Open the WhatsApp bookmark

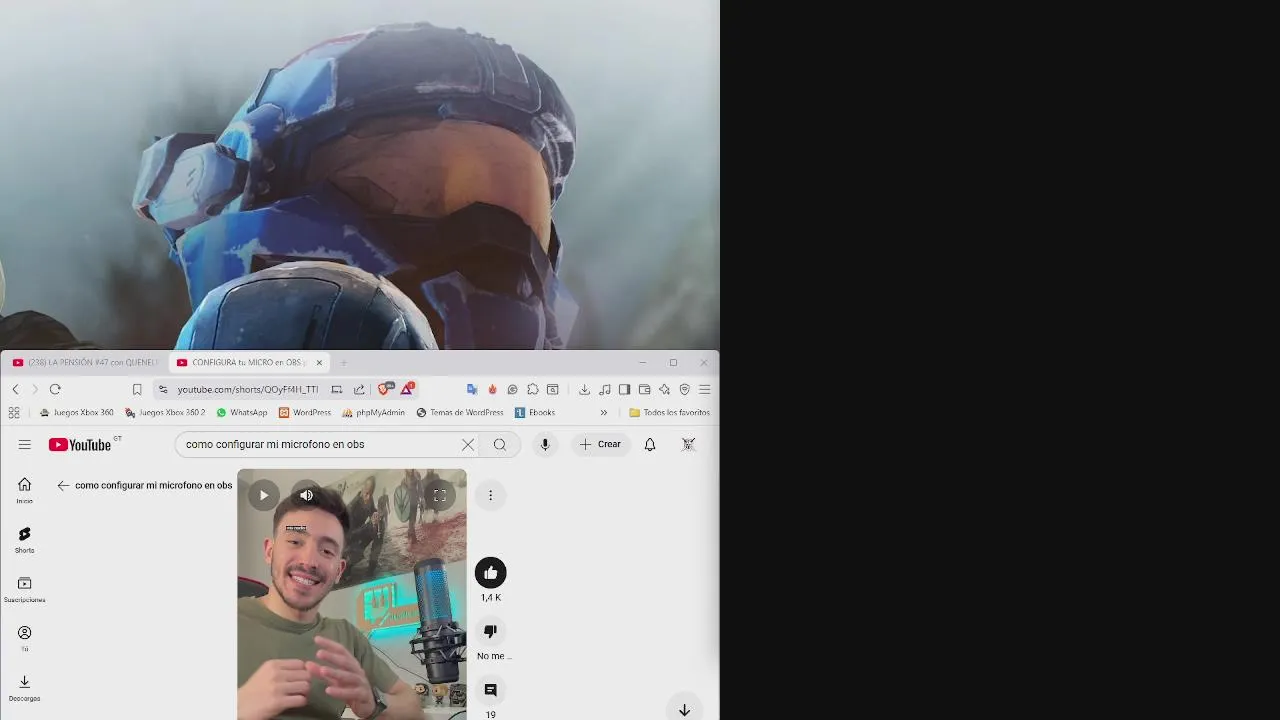click(242, 412)
